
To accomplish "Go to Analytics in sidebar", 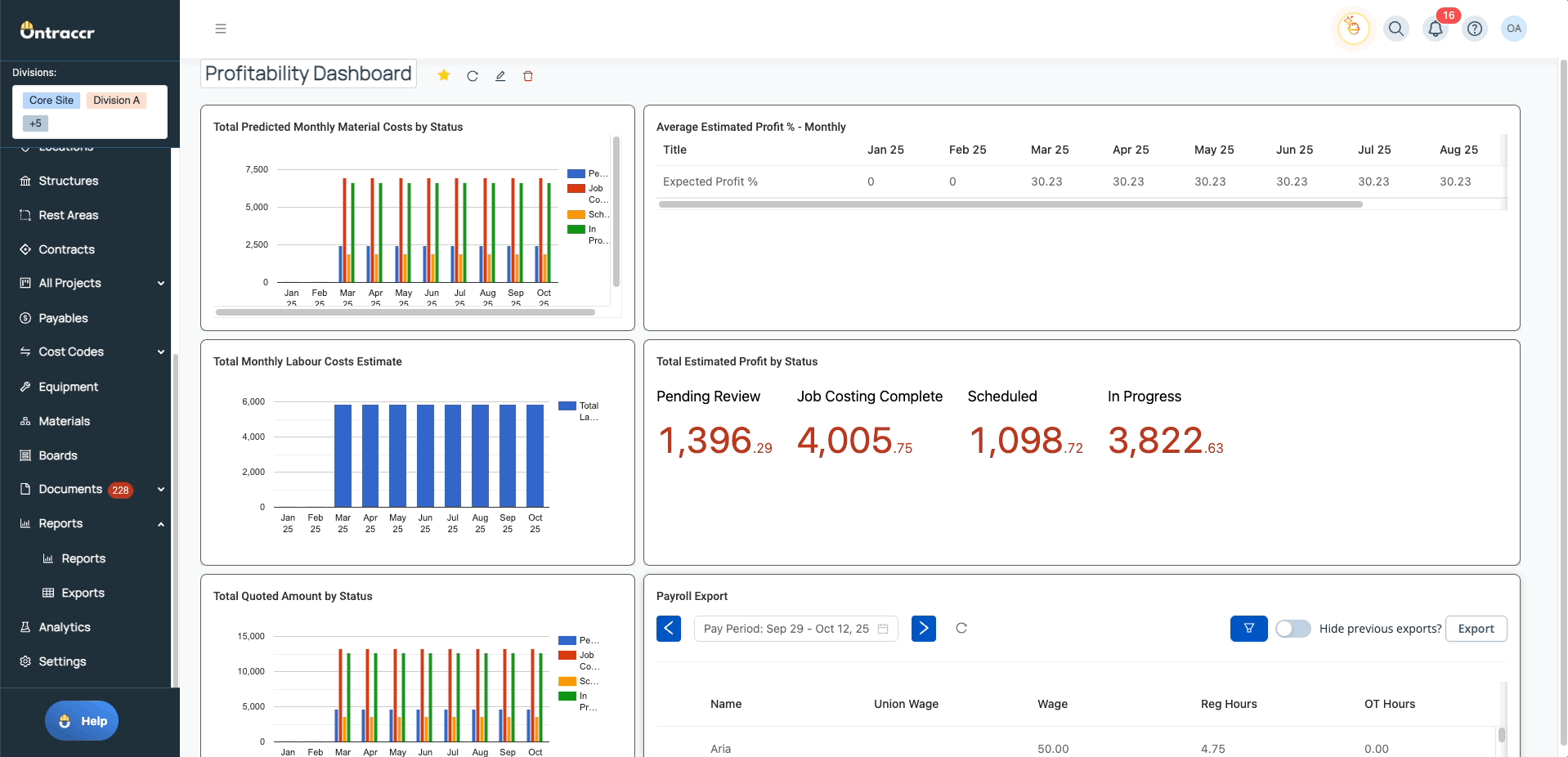I will (65, 627).
